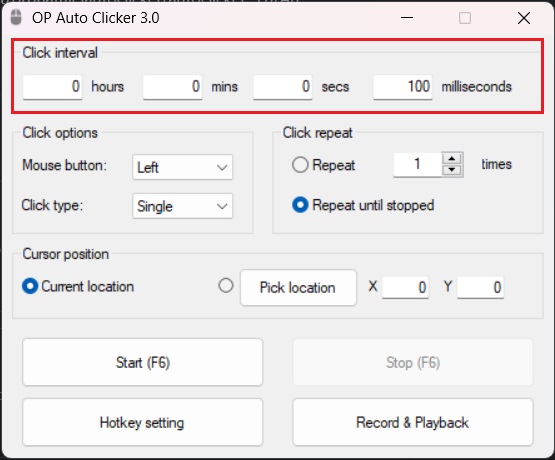This screenshot has height=460, width=555.
Task: Open the Click type dropdown
Action: coord(182,206)
